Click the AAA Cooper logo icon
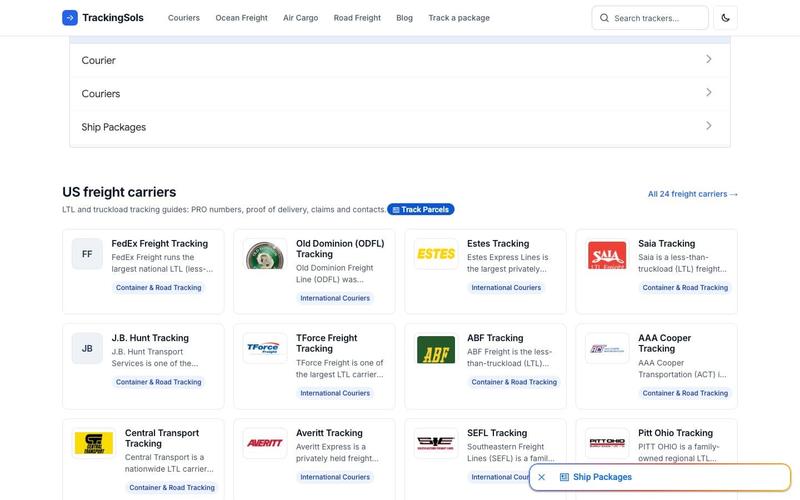Screen dimensions: 800x500 tap(607, 348)
